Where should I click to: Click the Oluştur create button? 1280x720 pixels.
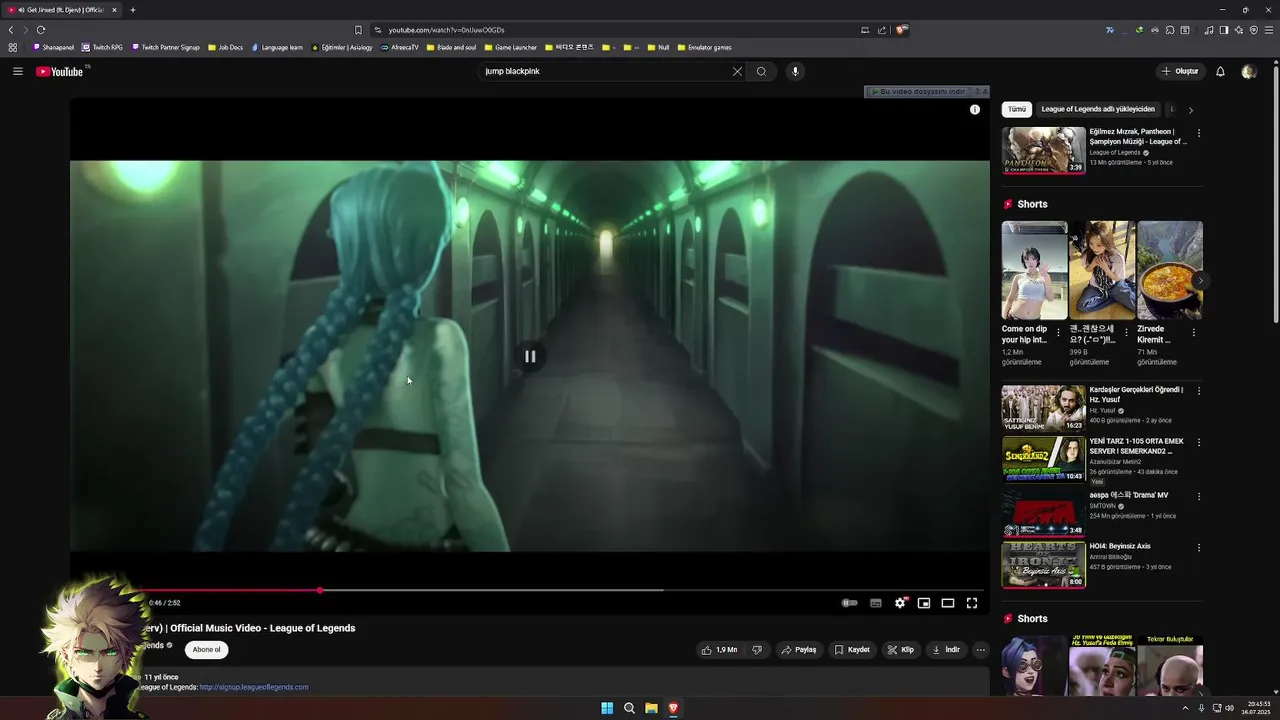click(1180, 71)
